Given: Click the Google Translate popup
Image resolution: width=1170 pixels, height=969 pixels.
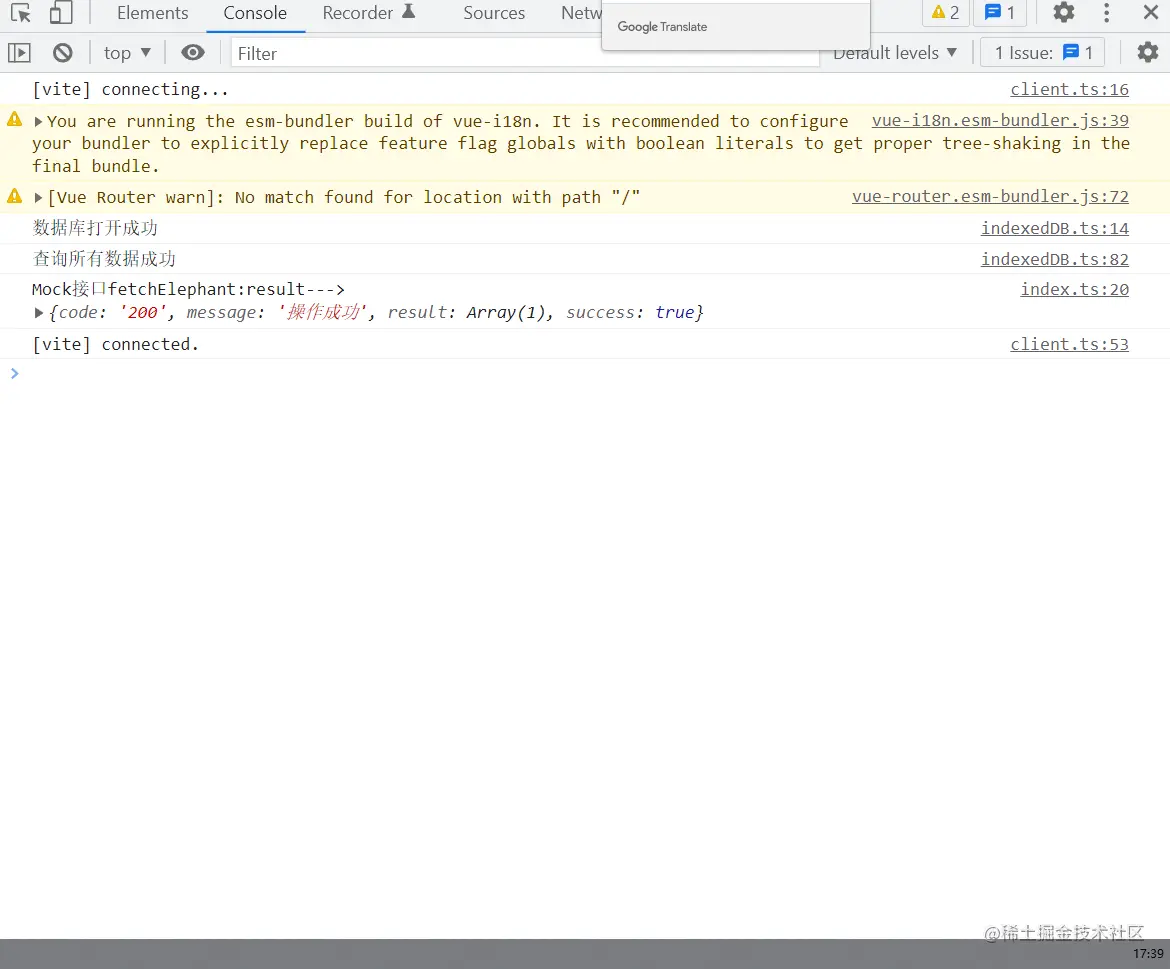Looking at the screenshot, I should click(x=736, y=27).
